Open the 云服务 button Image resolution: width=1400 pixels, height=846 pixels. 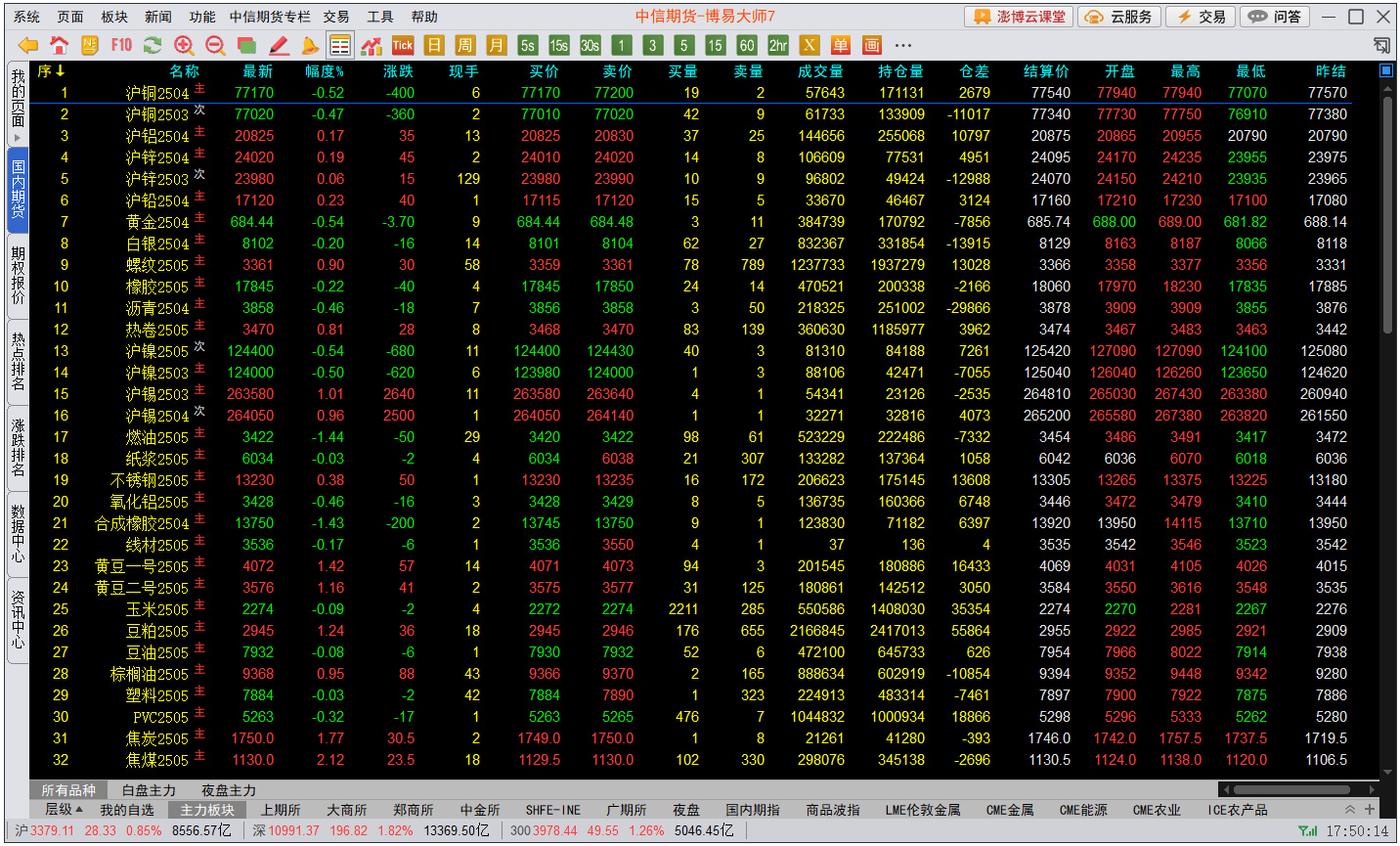tap(1120, 17)
